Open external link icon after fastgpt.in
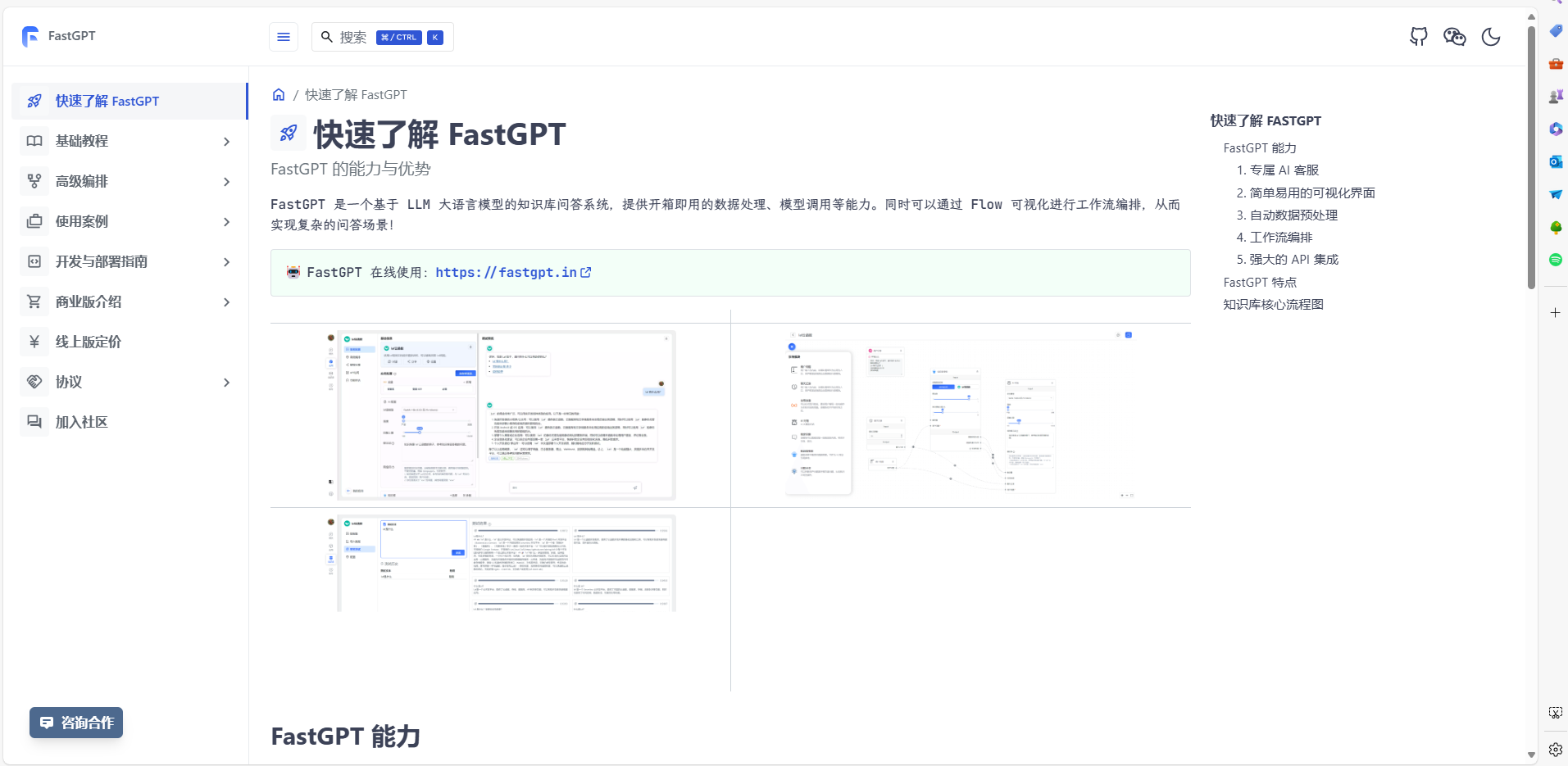 [586, 273]
